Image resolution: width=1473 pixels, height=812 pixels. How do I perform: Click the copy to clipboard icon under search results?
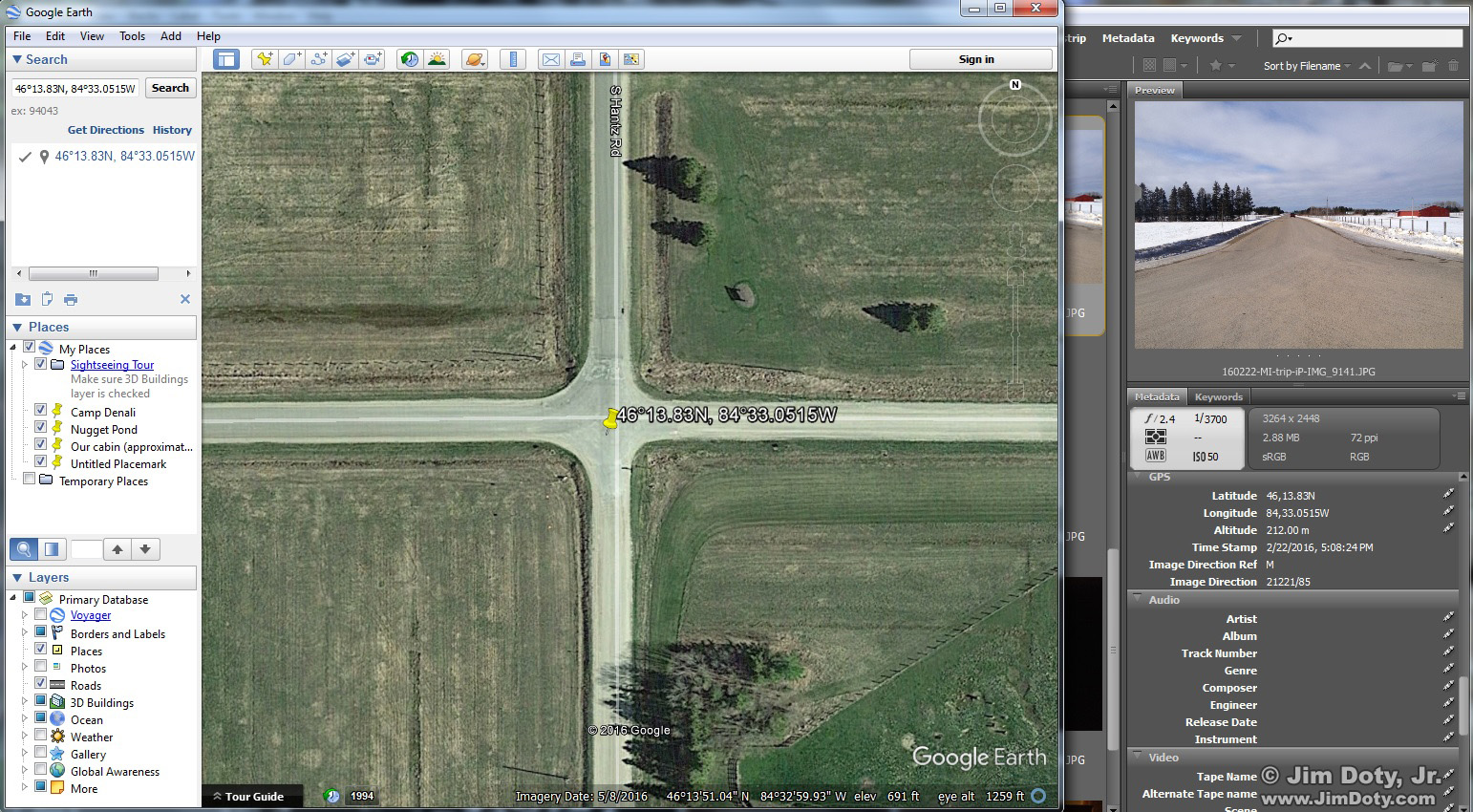click(47, 299)
